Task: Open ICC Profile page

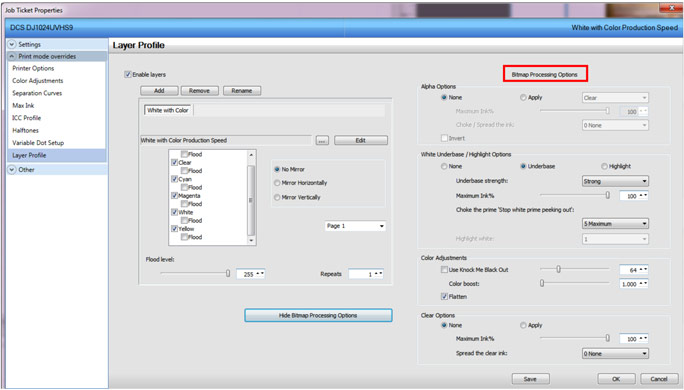Action: tap(27, 118)
